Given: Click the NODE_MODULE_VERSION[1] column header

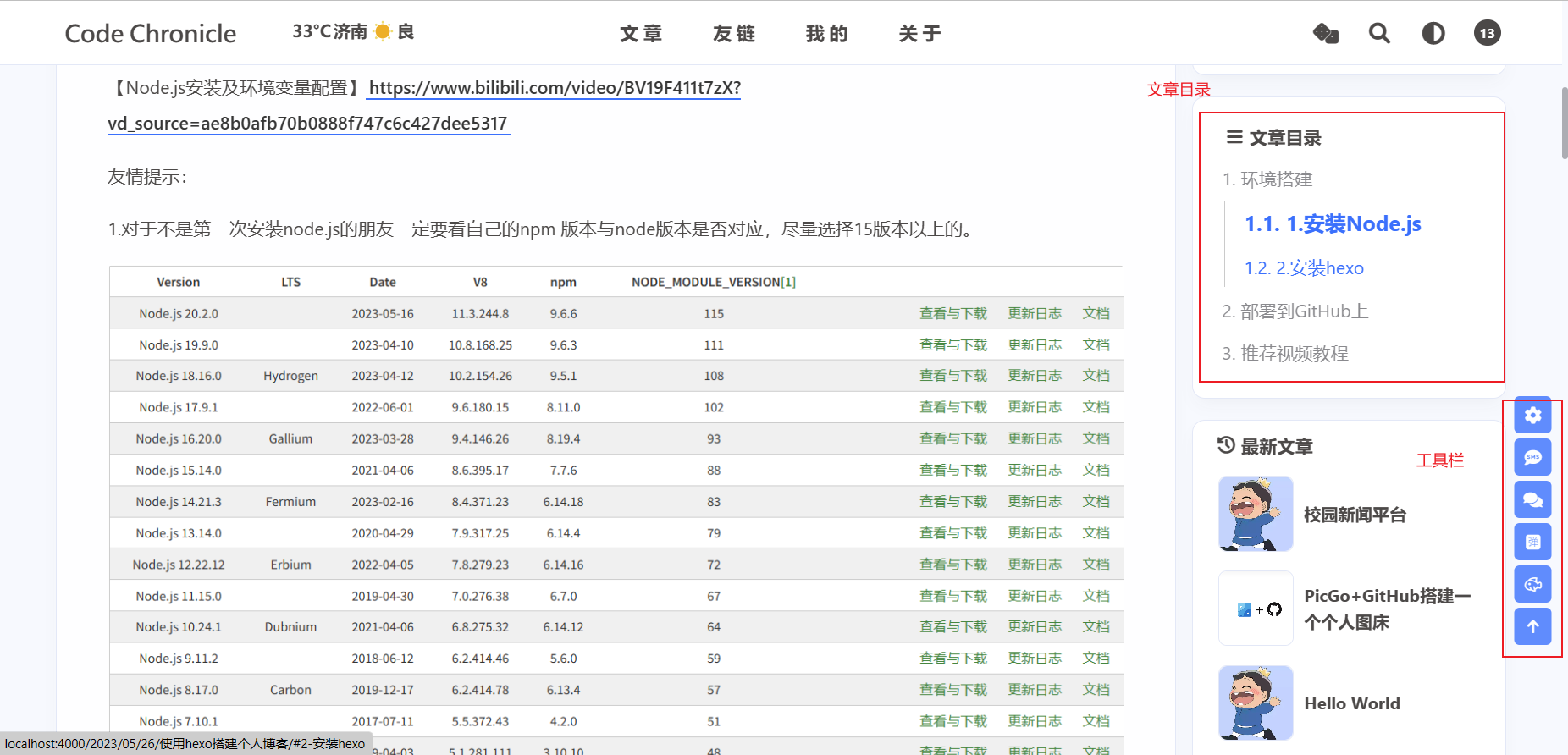Looking at the screenshot, I should click(714, 283).
